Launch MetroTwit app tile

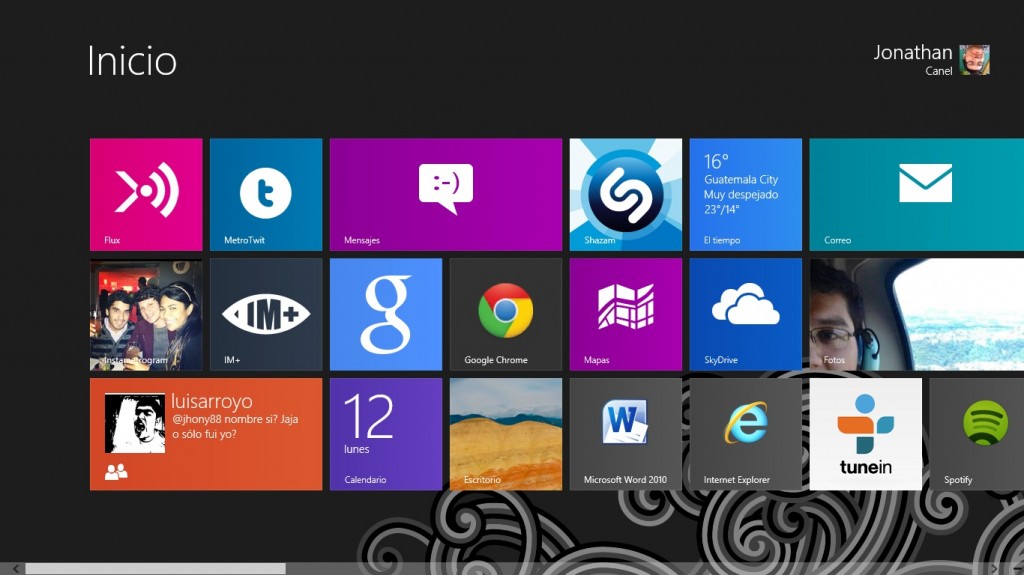(266, 194)
